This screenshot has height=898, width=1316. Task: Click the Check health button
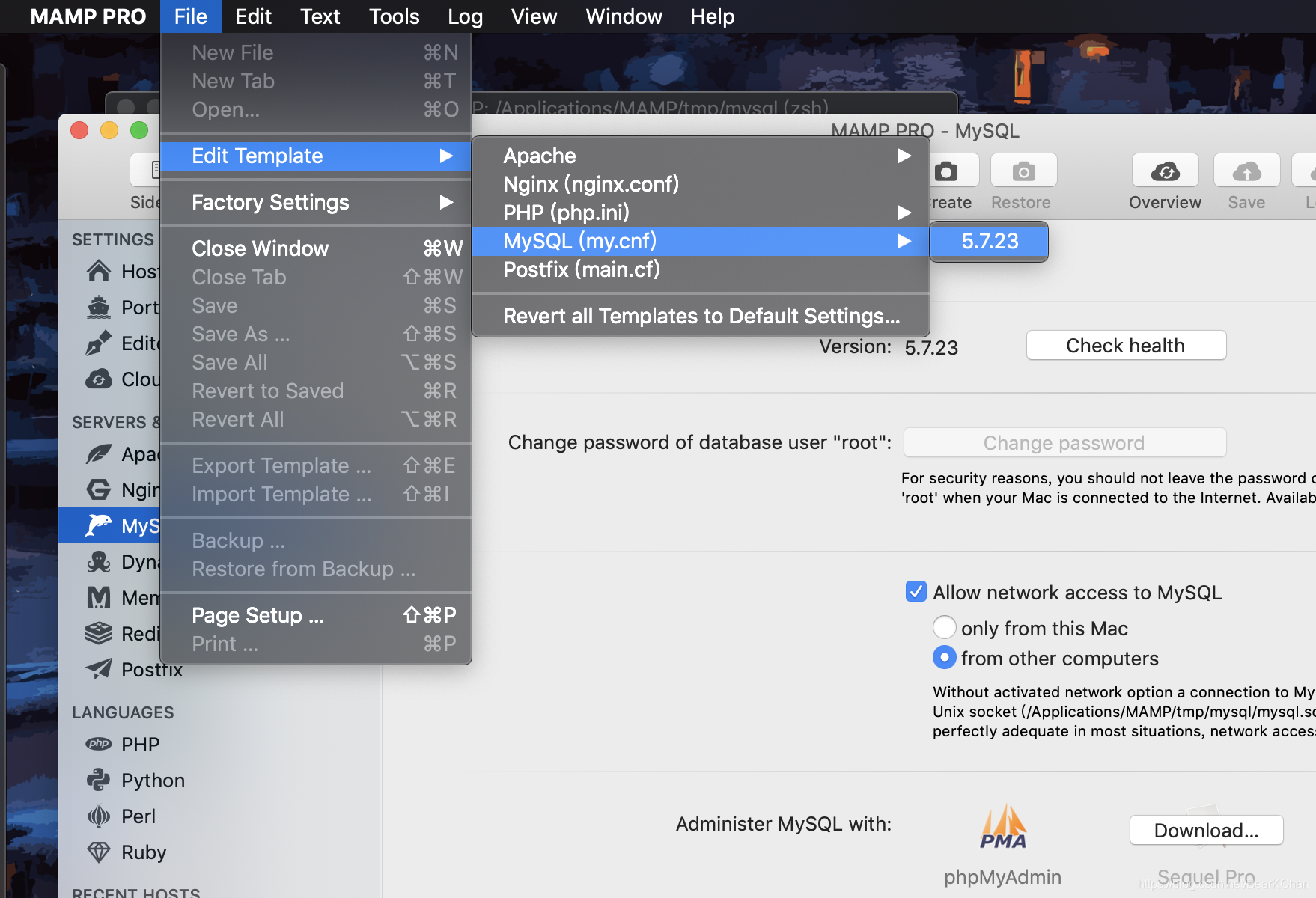(1126, 345)
